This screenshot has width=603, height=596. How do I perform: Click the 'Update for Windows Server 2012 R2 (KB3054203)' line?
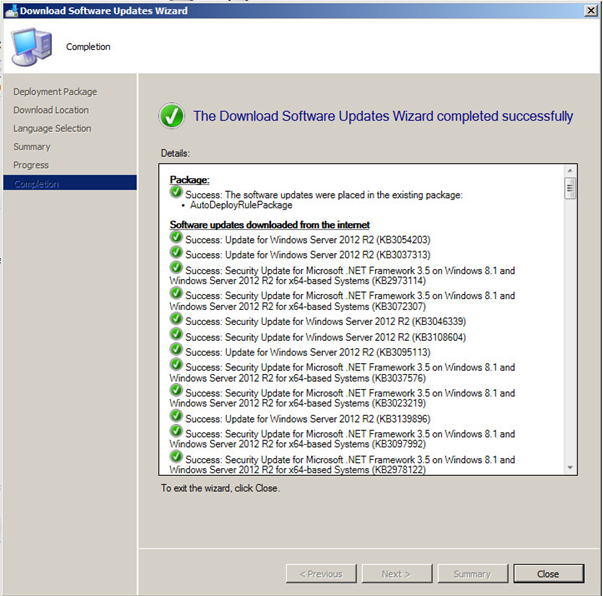(308, 240)
